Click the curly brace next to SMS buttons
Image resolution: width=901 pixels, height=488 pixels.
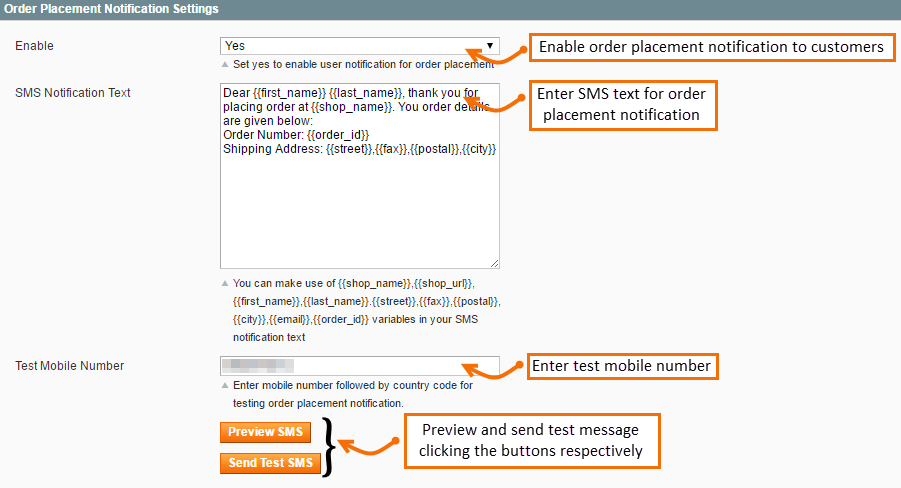[x=330, y=447]
